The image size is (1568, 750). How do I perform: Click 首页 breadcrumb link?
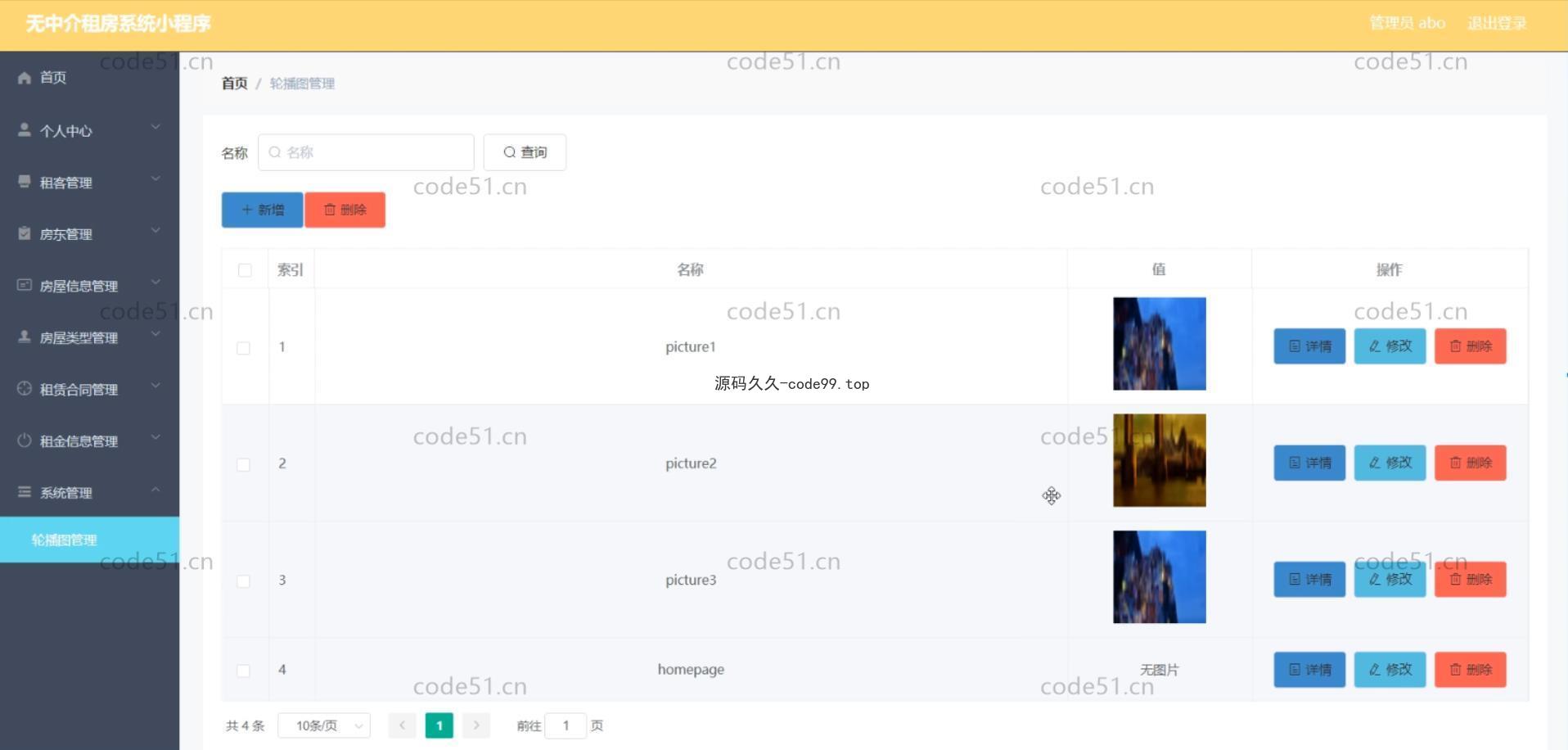(234, 84)
